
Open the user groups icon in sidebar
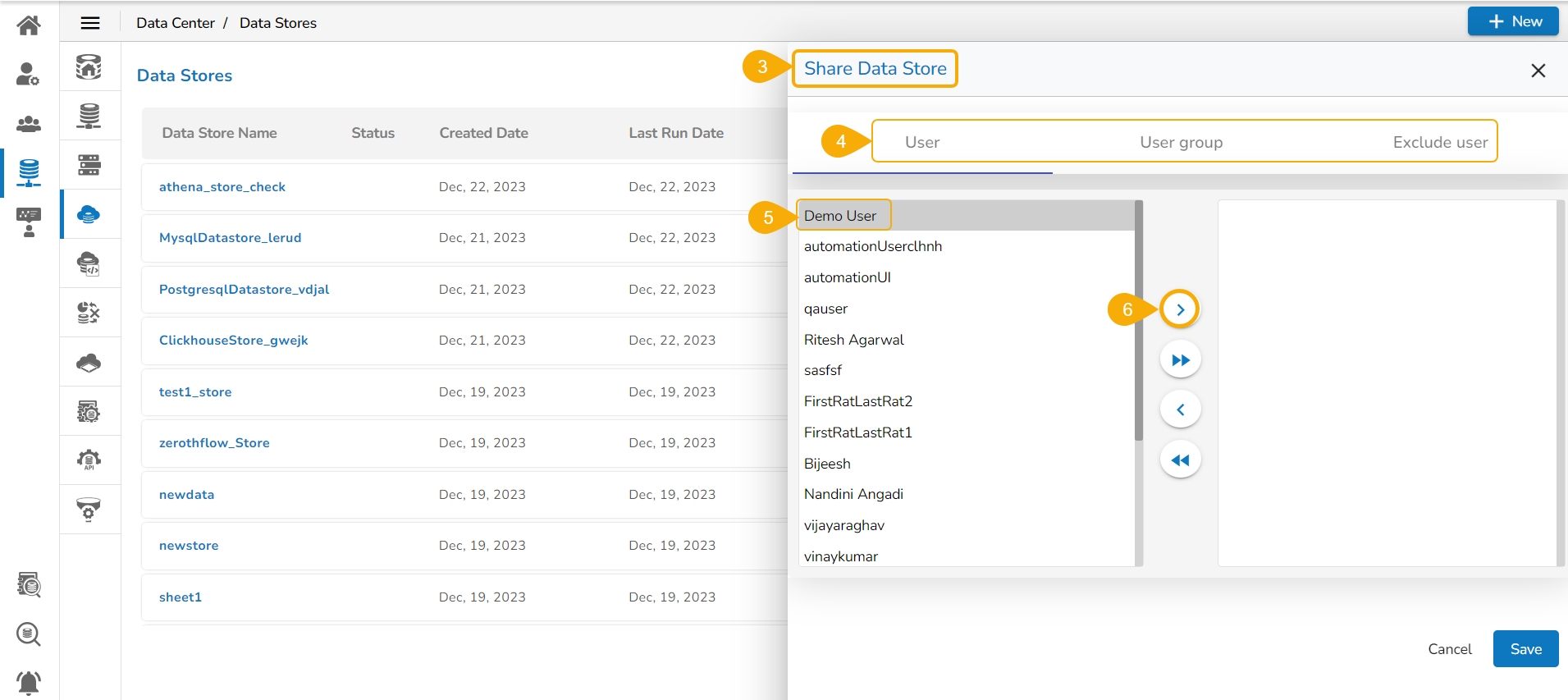pos(29,124)
